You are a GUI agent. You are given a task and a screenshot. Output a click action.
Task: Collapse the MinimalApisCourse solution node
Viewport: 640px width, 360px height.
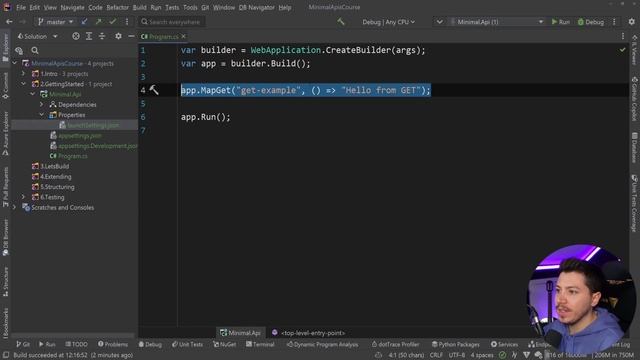coord(15,63)
